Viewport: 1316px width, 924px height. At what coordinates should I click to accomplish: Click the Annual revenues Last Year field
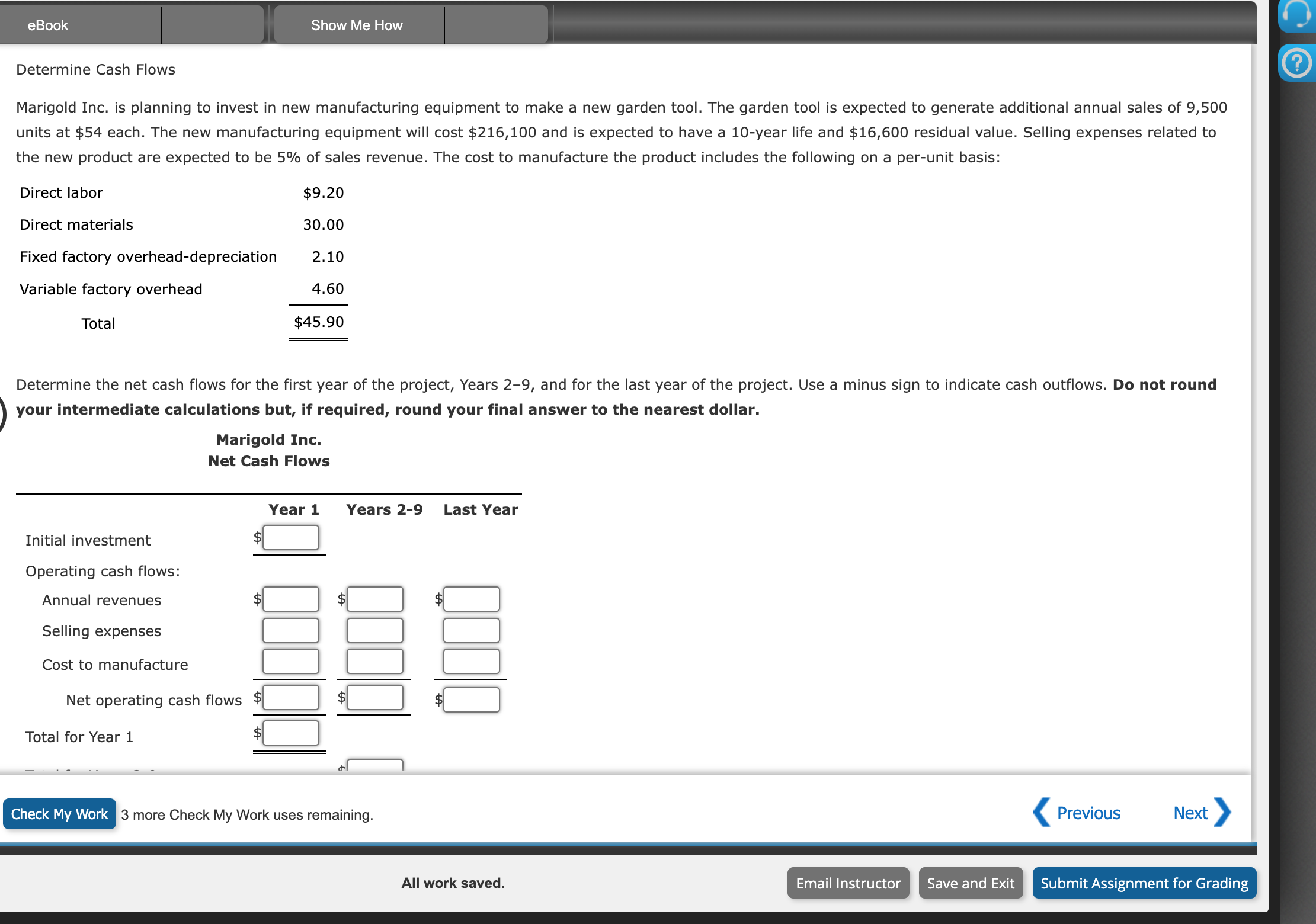point(471,599)
